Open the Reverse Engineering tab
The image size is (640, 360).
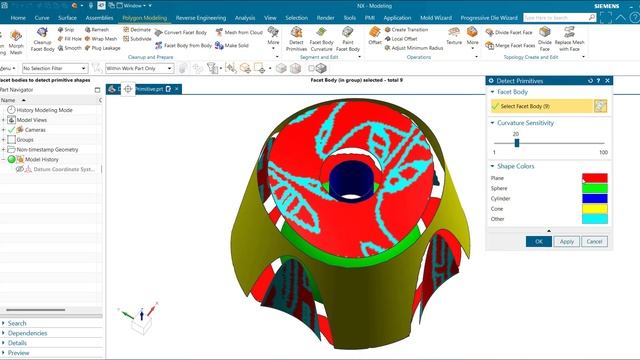click(x=201, y=18)
